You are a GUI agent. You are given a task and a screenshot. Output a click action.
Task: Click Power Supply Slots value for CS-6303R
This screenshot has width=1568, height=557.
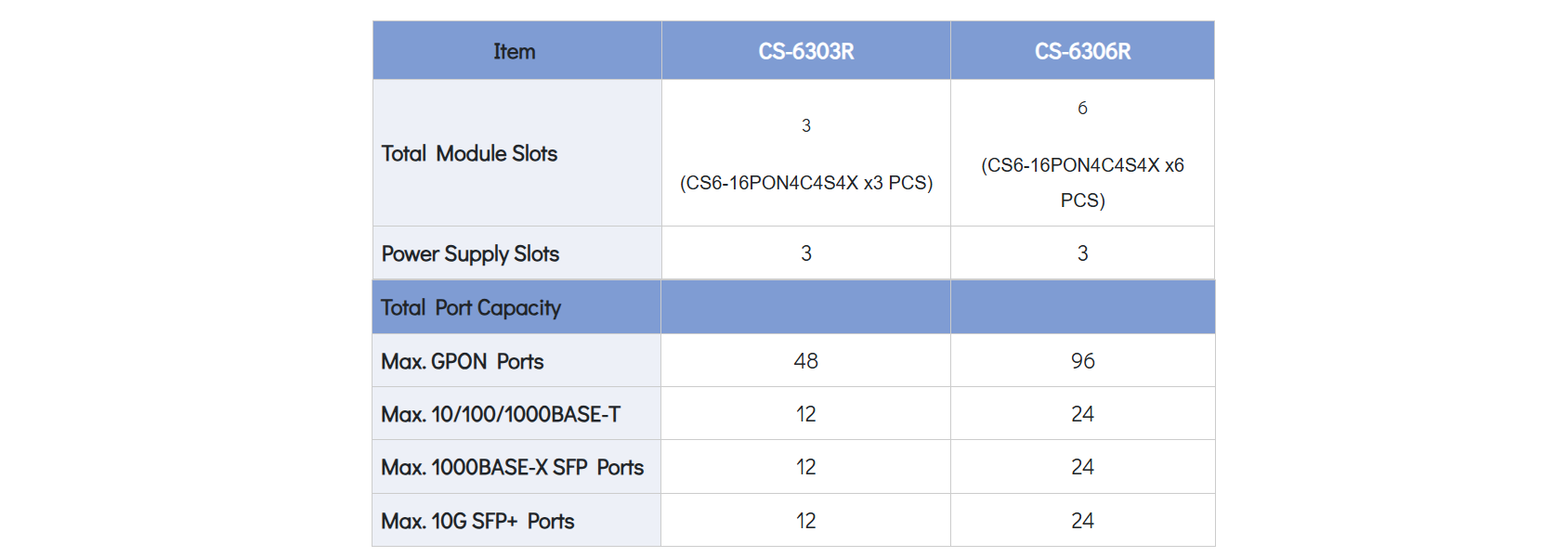coord(805,253)
